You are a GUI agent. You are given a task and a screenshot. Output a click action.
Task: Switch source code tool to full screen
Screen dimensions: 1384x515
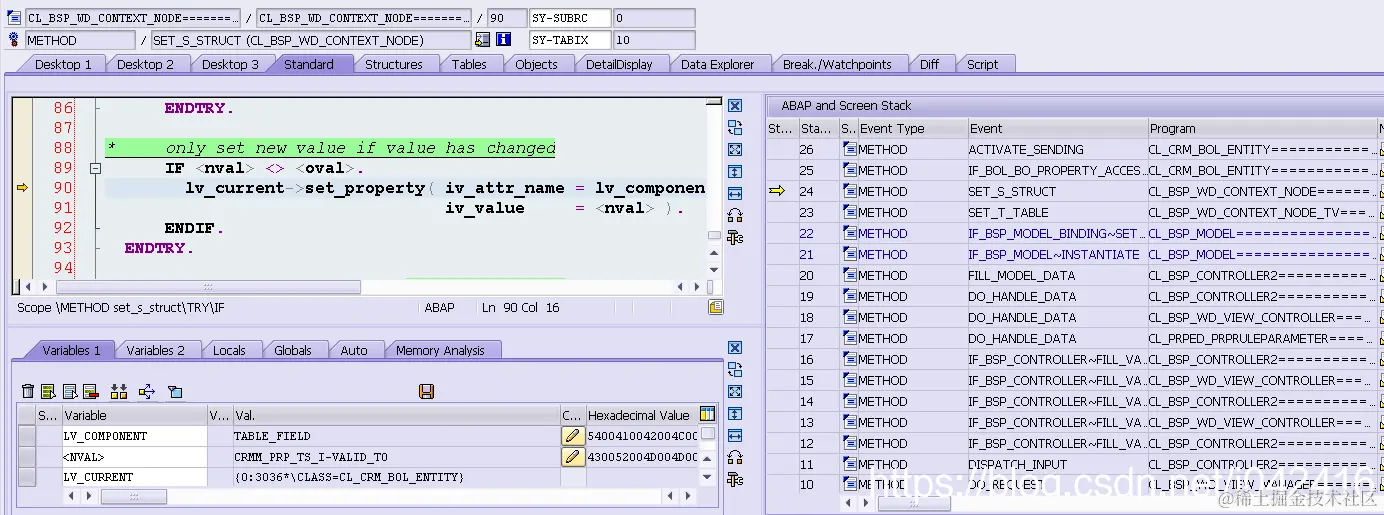tap(735, 149)
